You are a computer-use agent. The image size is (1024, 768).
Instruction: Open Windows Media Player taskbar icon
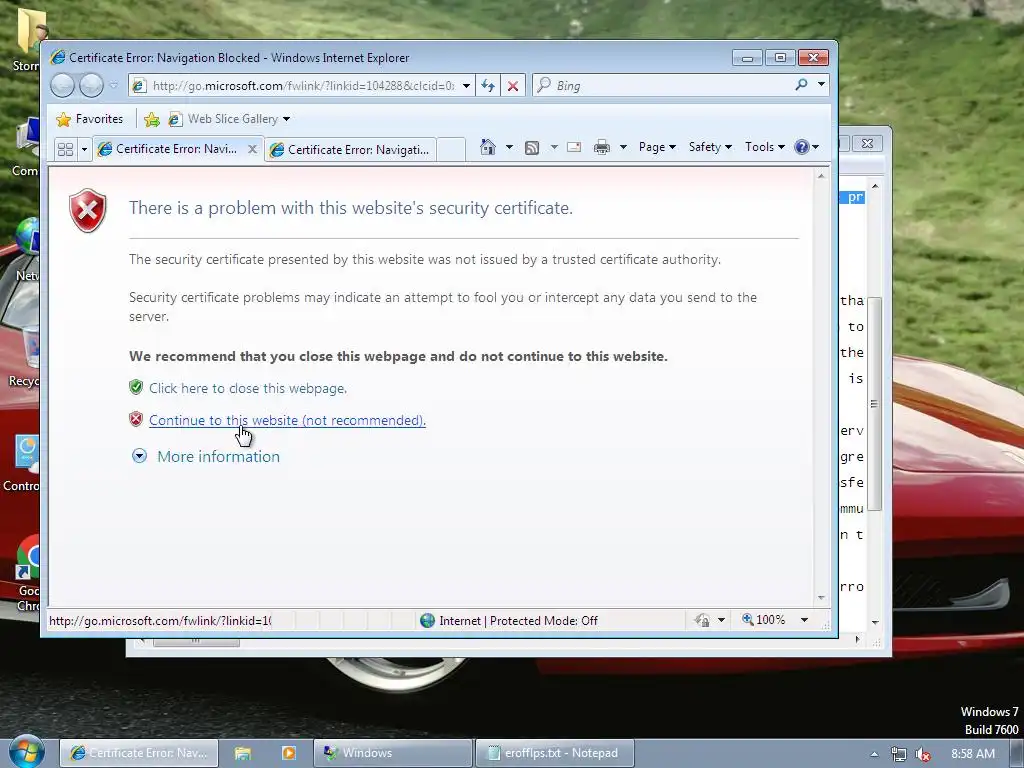tap(289, 753)
